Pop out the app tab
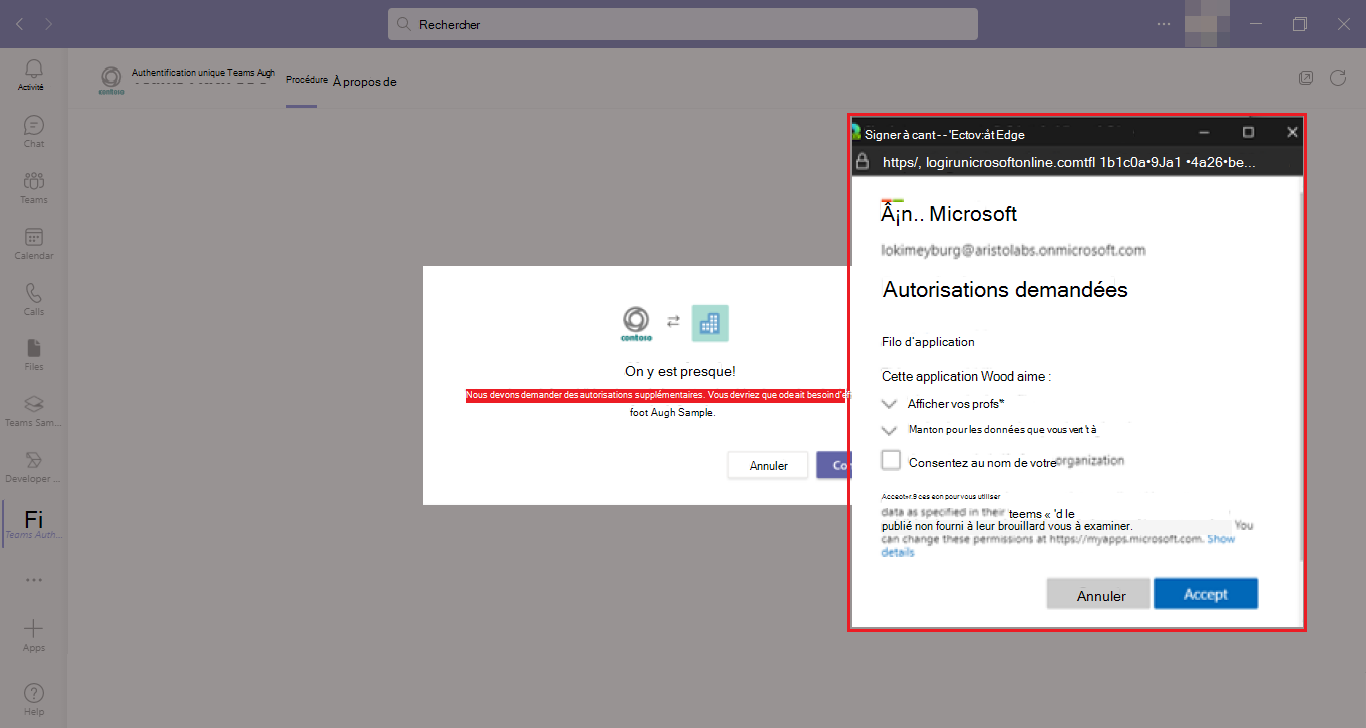The image size is (1366, 728). pos(1306,78)
